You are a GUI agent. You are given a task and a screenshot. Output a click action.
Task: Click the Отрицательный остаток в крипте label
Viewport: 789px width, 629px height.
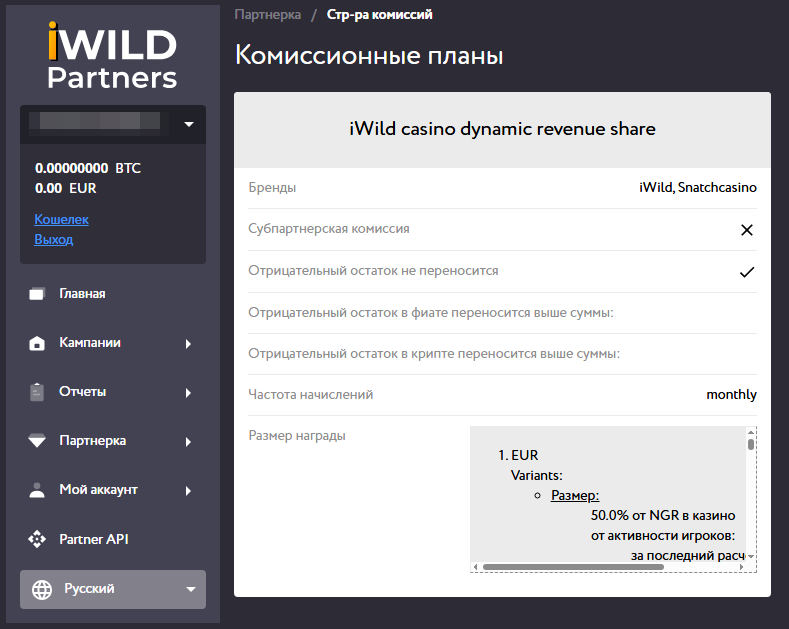434,354
